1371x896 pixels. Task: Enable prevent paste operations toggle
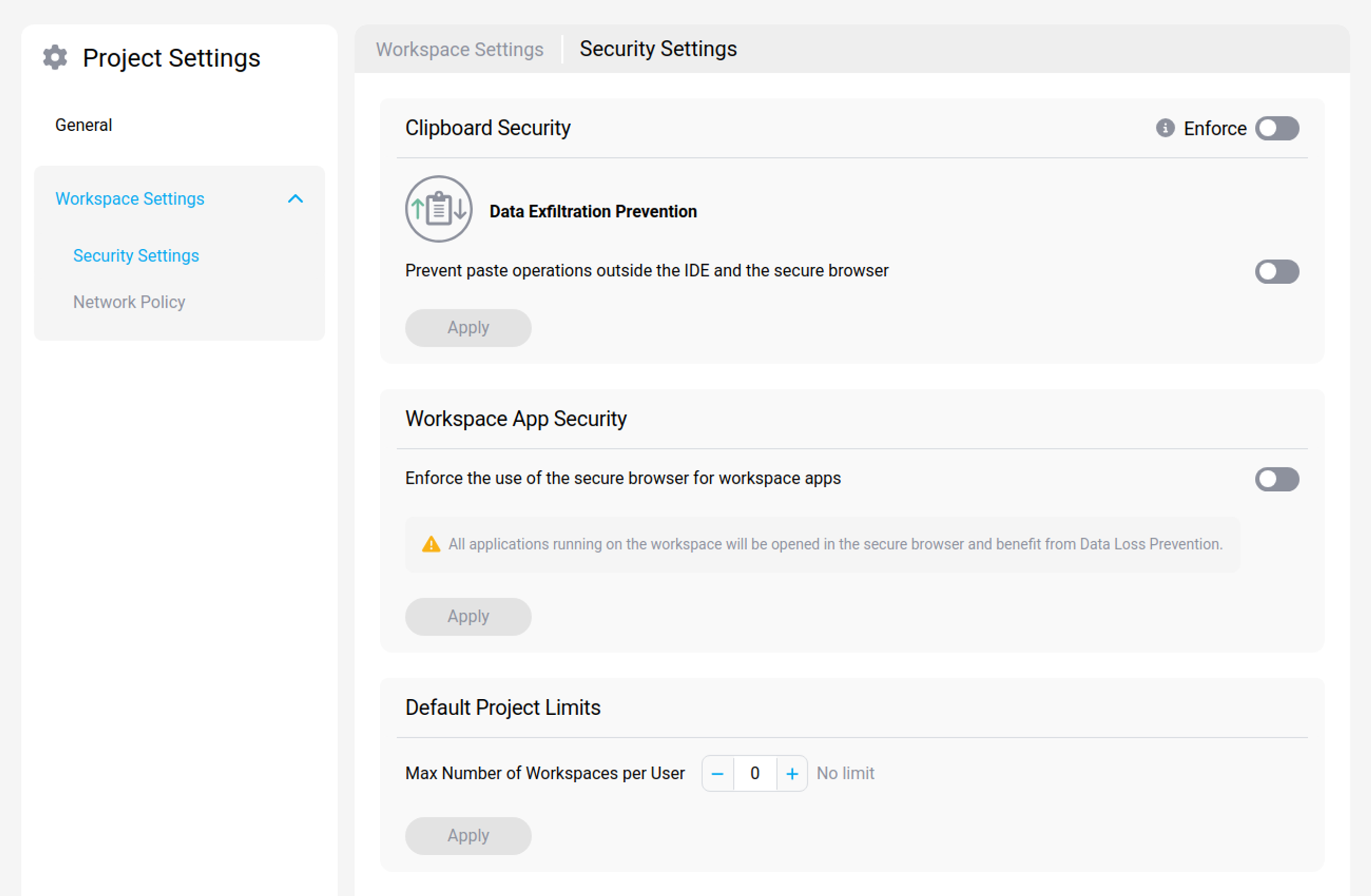coord(1277,271)
